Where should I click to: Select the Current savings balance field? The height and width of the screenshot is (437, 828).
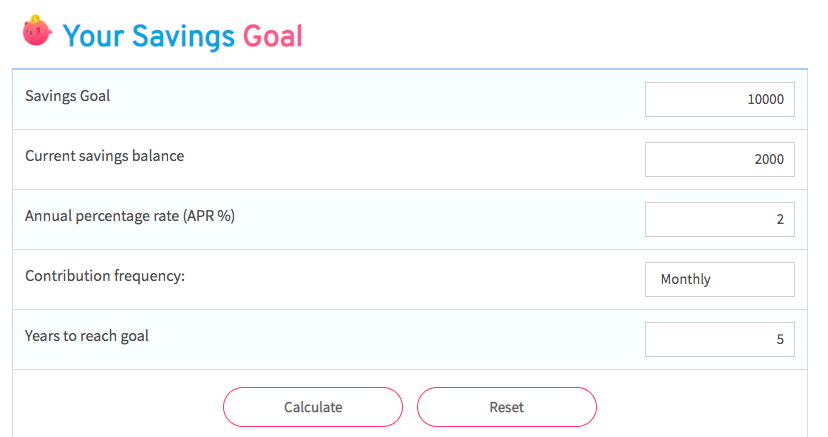719,159
